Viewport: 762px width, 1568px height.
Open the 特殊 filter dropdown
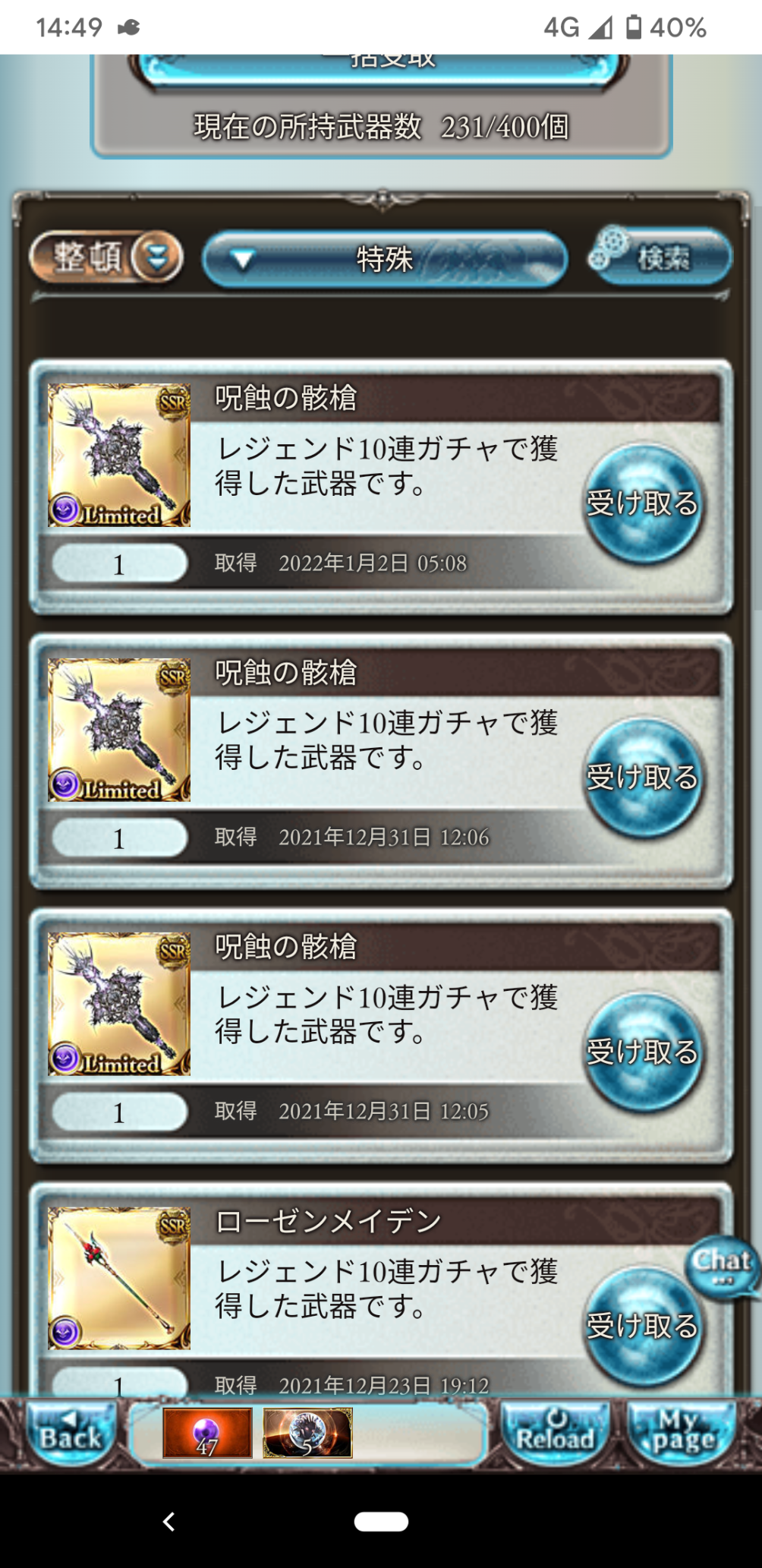pos(385,260)
